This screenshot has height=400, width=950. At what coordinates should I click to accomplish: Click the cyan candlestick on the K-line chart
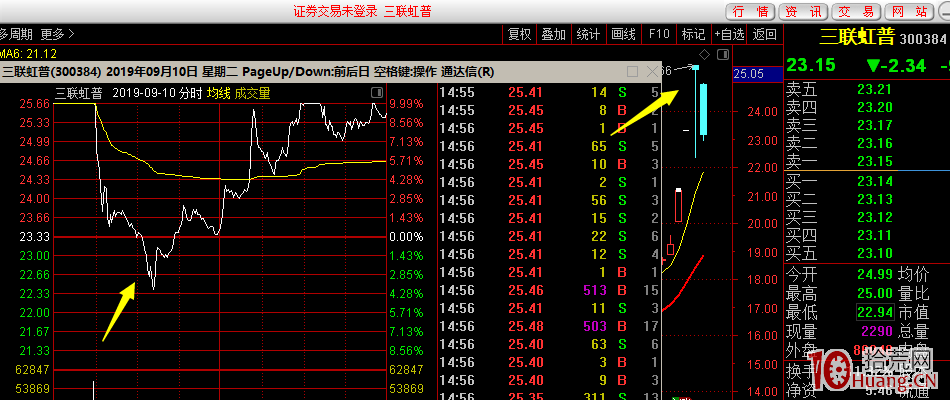point(703,109)
